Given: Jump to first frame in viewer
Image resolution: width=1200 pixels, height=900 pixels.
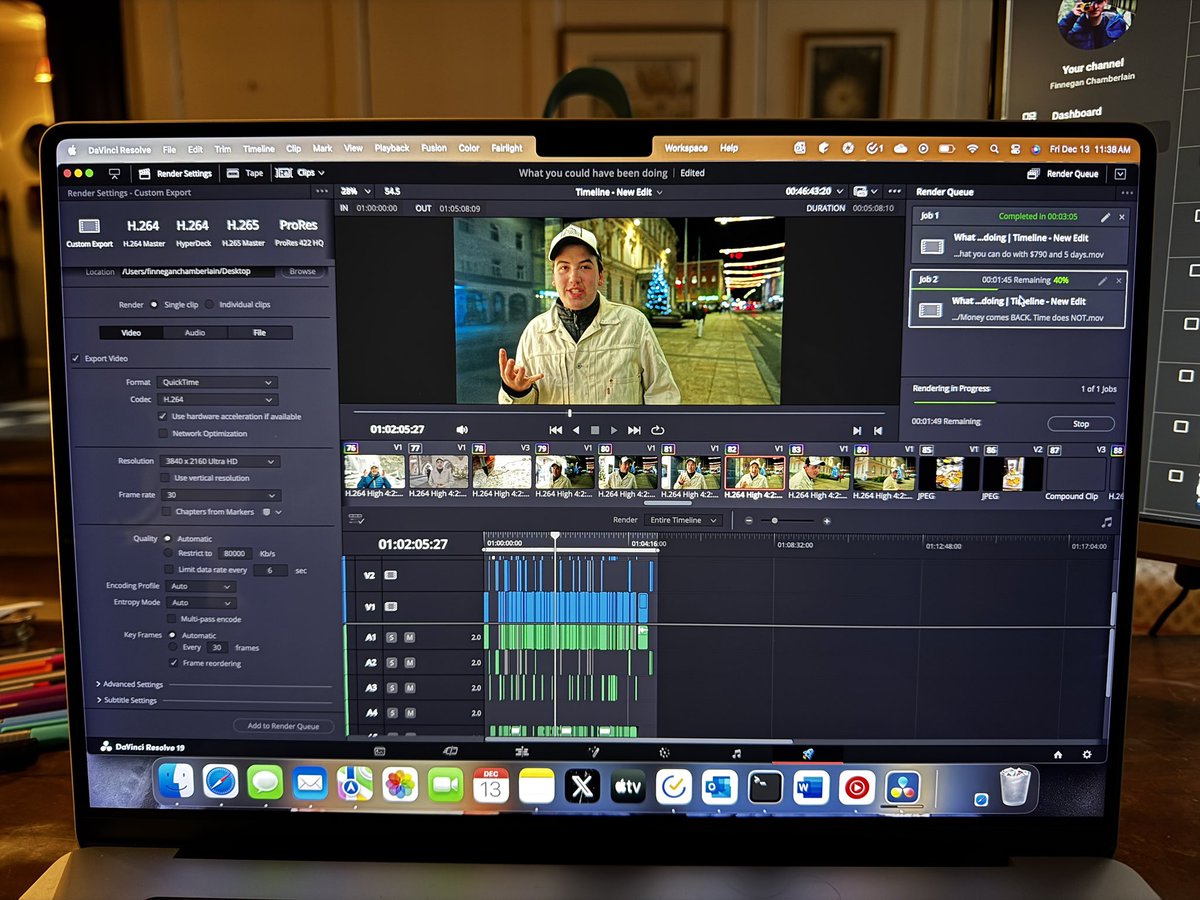Looking at the screenshot, I should click(555, 430).
